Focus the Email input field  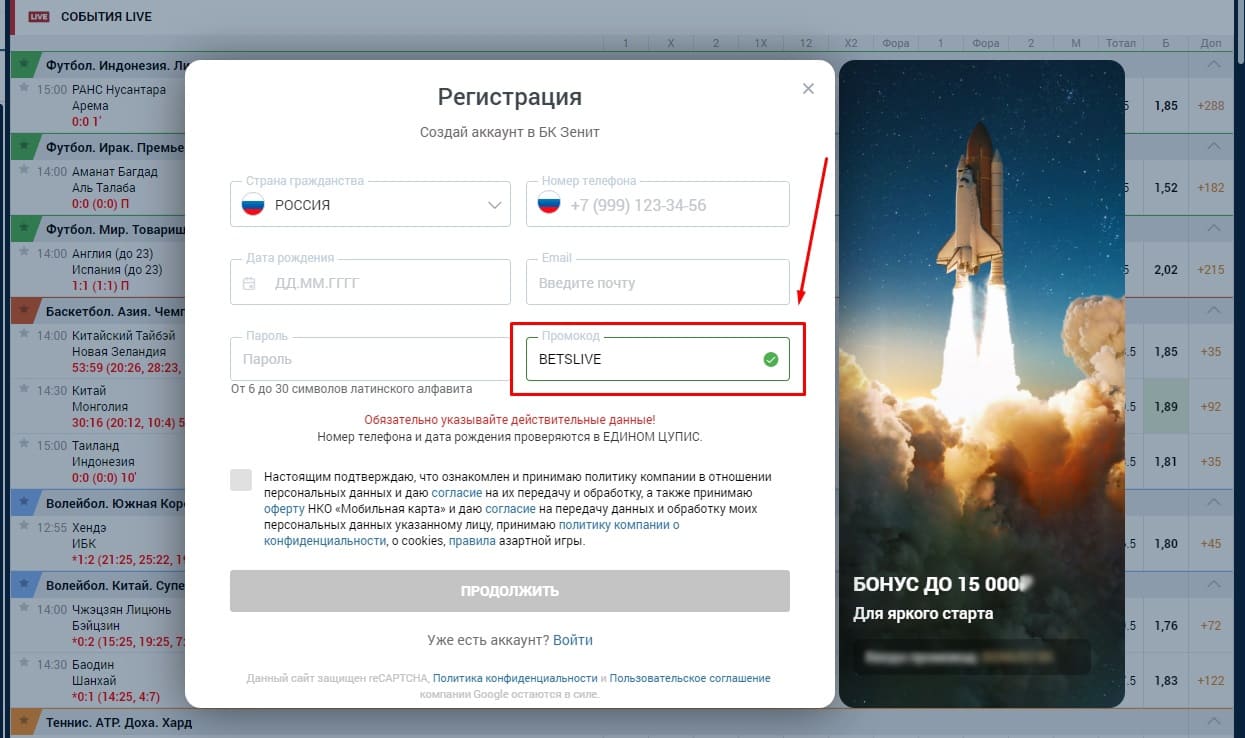tap(658, 283)
